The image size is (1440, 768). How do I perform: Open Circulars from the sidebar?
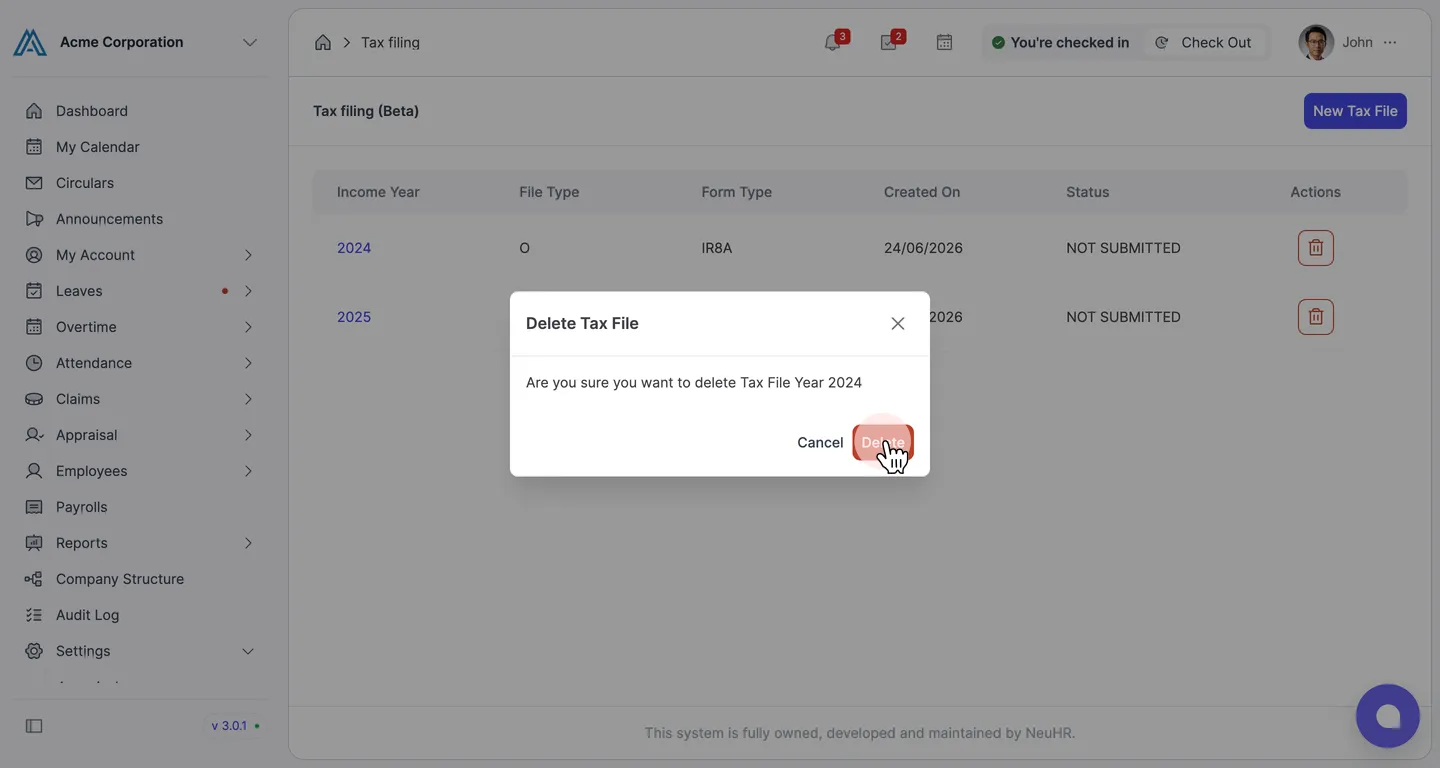pos(85,183)
